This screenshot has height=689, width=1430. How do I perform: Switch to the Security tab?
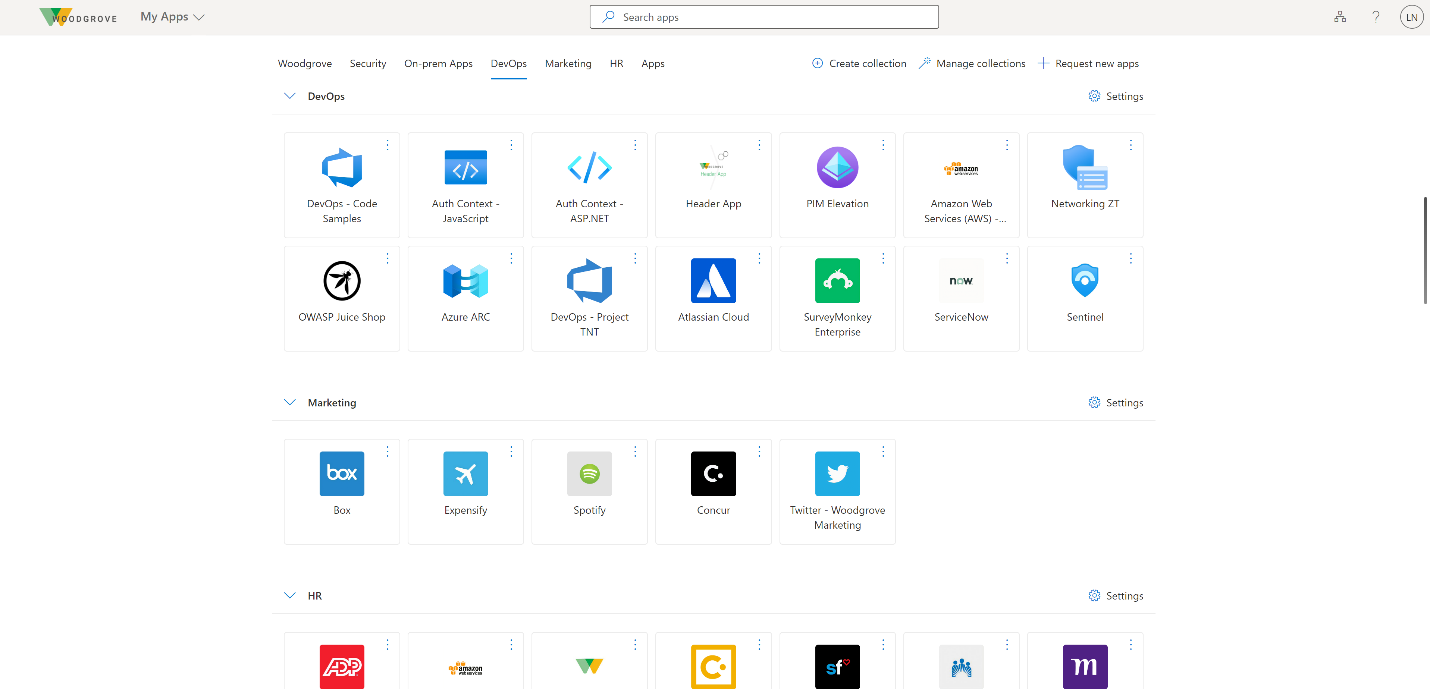coord(368,63)
